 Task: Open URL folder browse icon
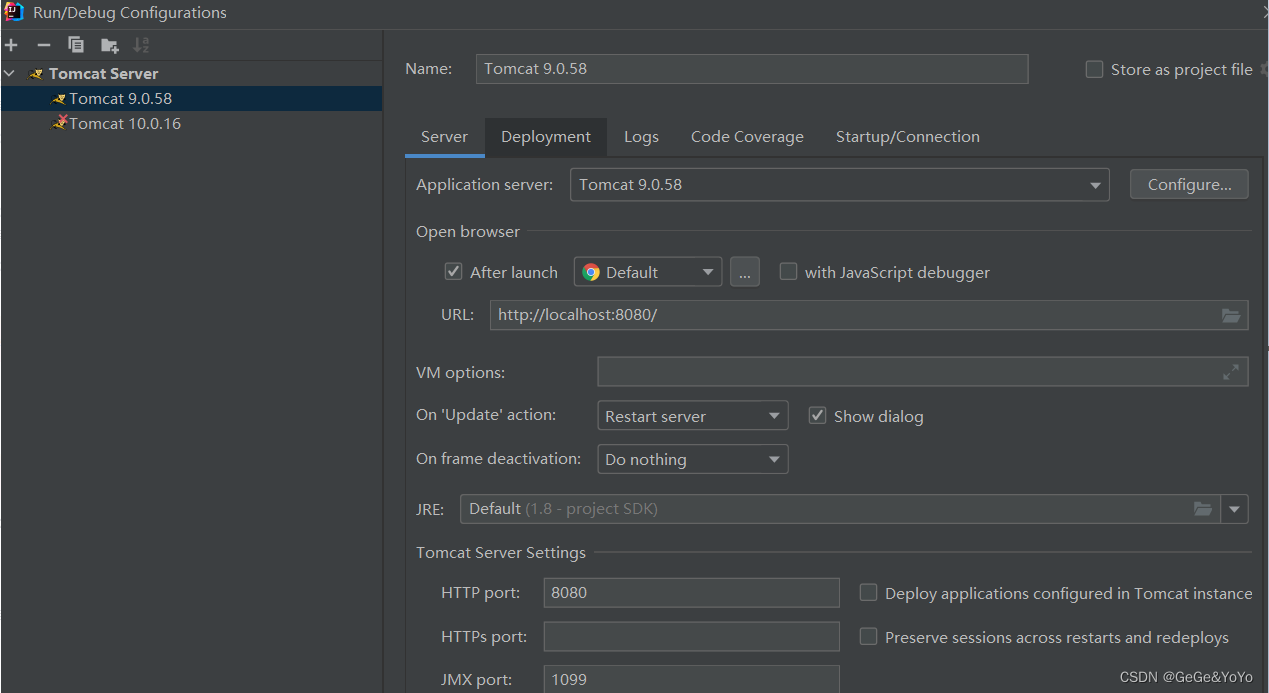(x=1231, y=316)
